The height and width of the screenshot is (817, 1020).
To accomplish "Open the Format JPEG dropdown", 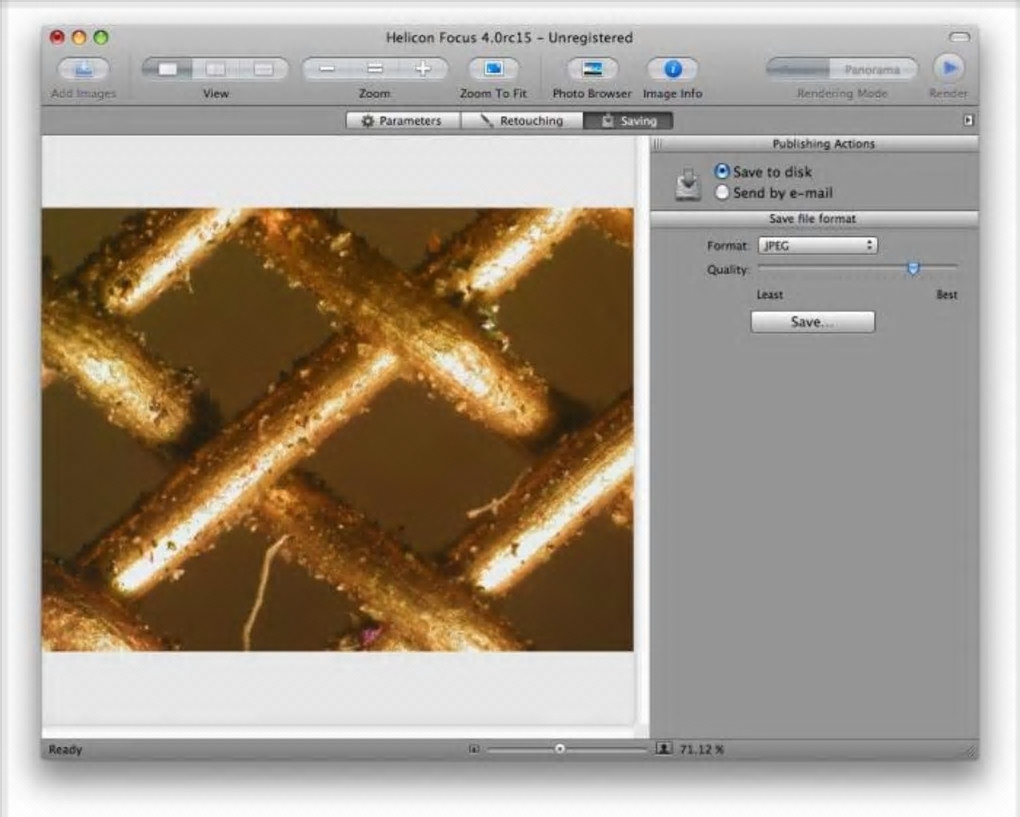I will click(x=817, y=245).
